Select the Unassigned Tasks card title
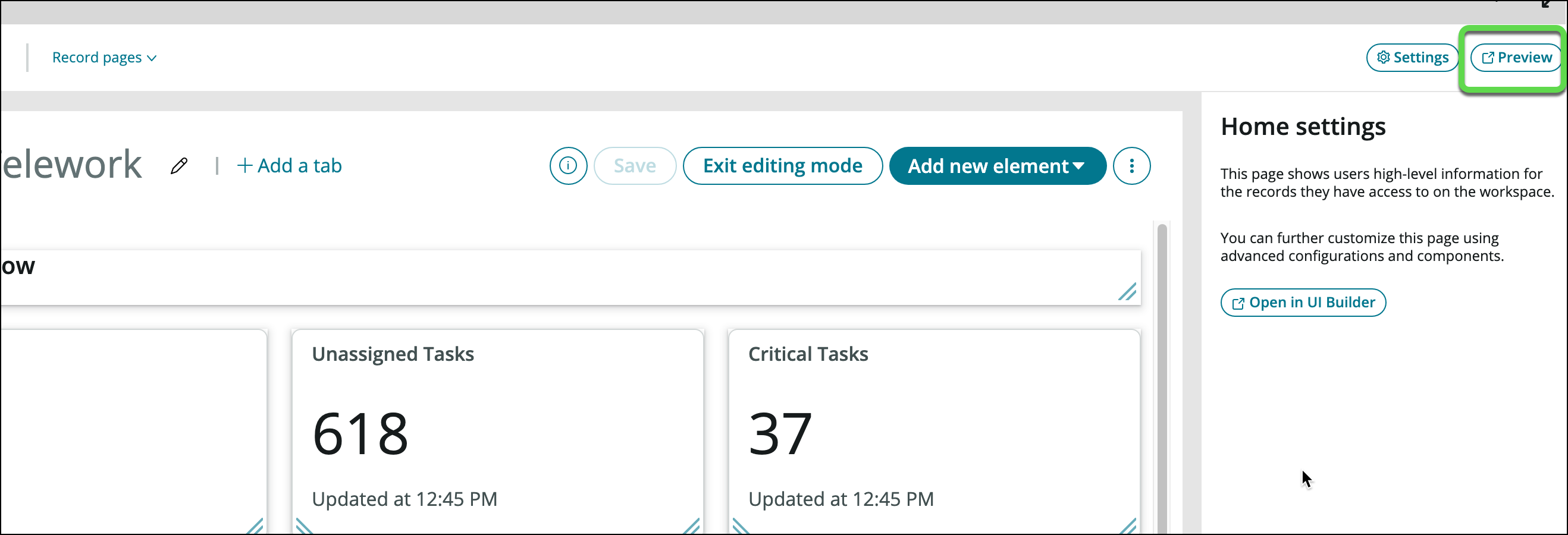The height and width of the screenshot is (535, 1568). (393, 354)
